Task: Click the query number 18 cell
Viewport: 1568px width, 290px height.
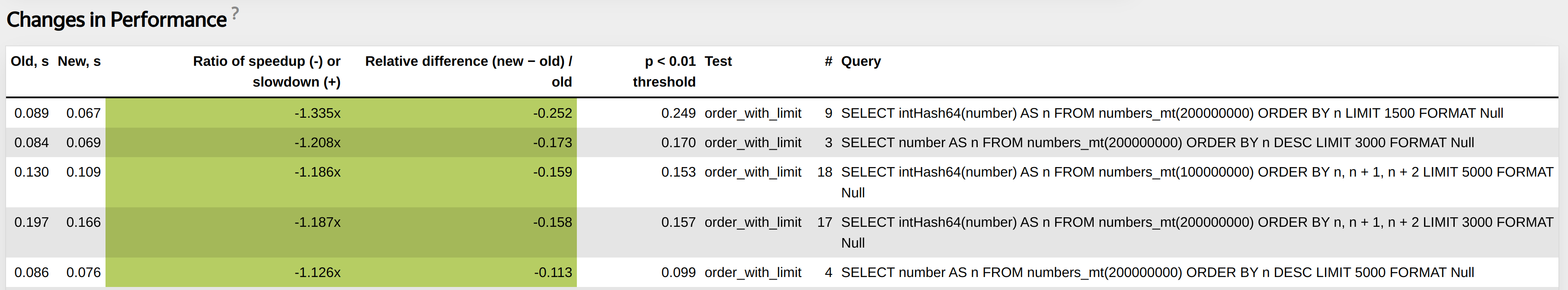Action: tap(824, 172)
